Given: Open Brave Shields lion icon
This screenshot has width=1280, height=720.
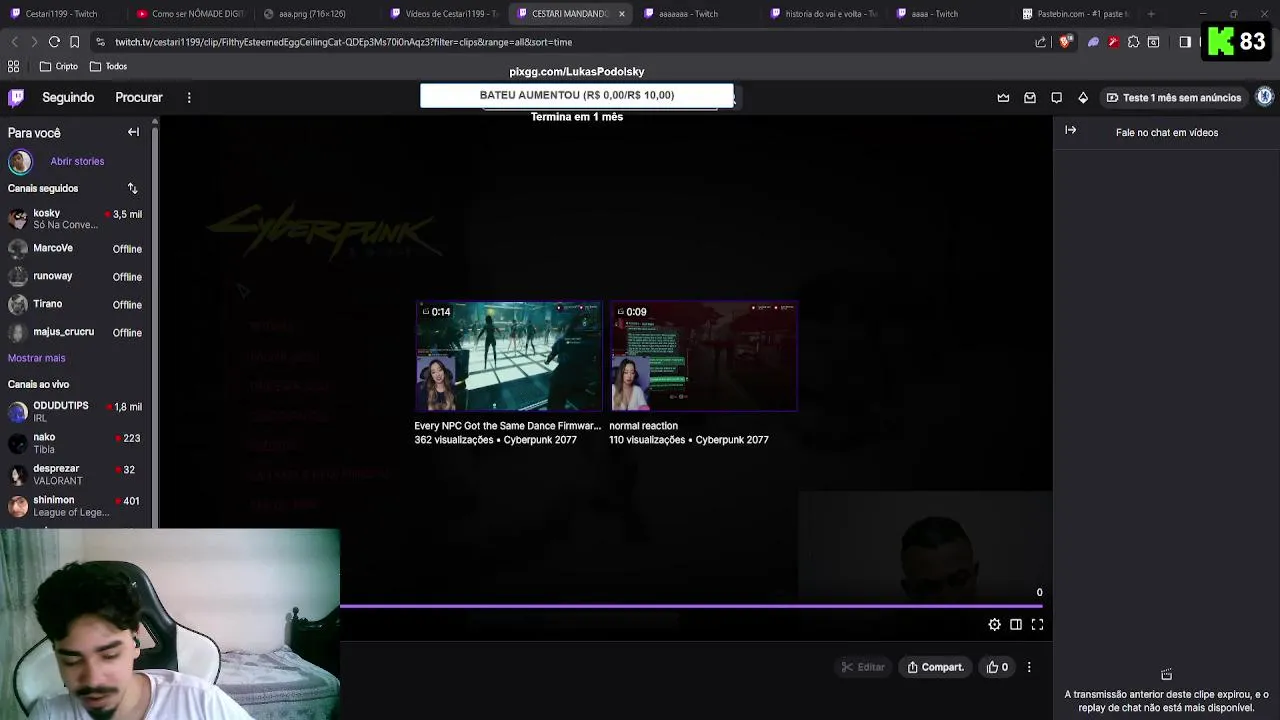Looking at the screenshot, I should [1065, 42].
